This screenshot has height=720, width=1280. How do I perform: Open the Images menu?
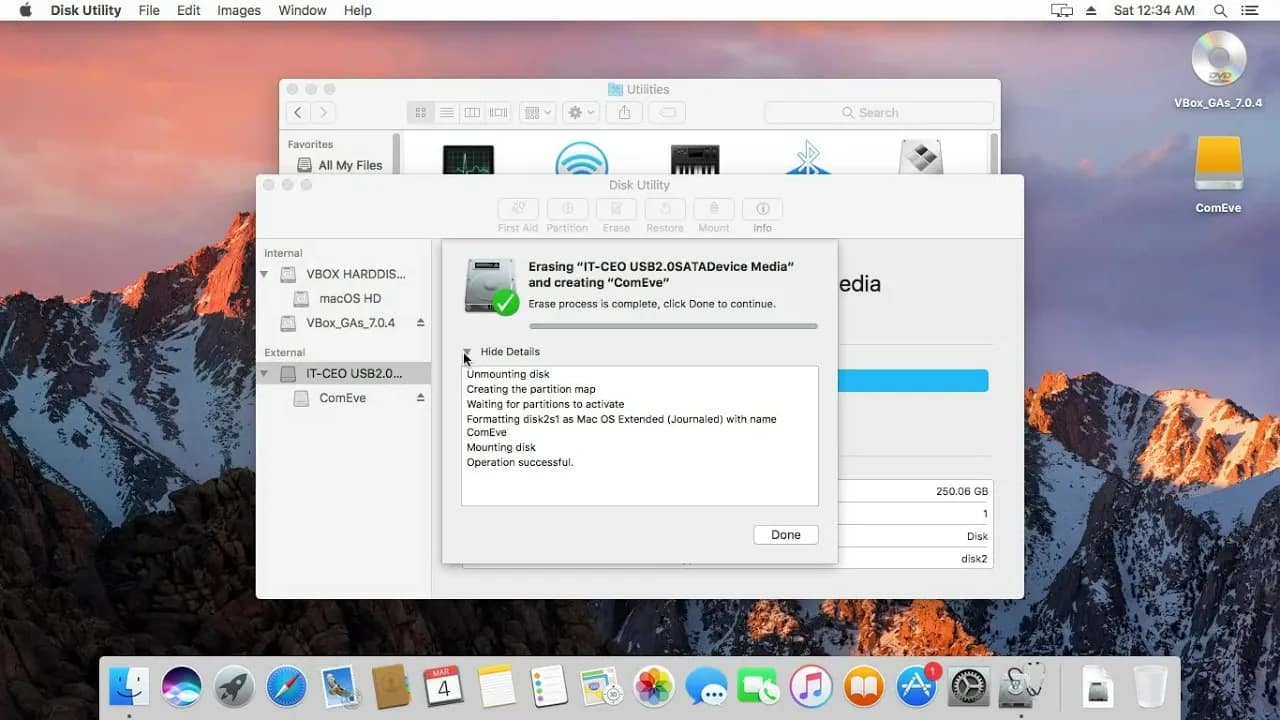tap(238, 10)
